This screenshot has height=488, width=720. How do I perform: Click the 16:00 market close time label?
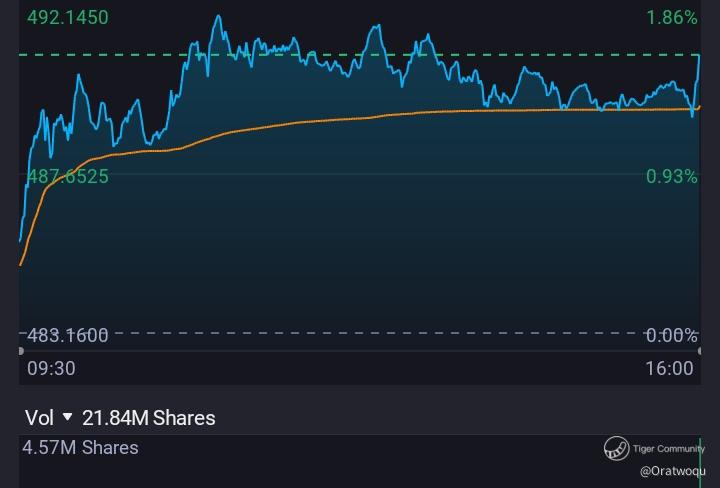[x=669, y=369]
